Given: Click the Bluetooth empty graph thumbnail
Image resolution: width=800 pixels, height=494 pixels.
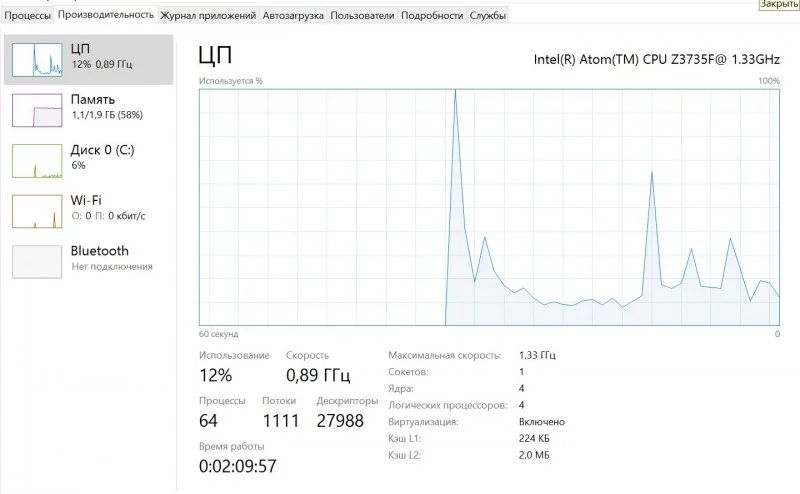Looking at the screenshot, I should tap(37, 262).
